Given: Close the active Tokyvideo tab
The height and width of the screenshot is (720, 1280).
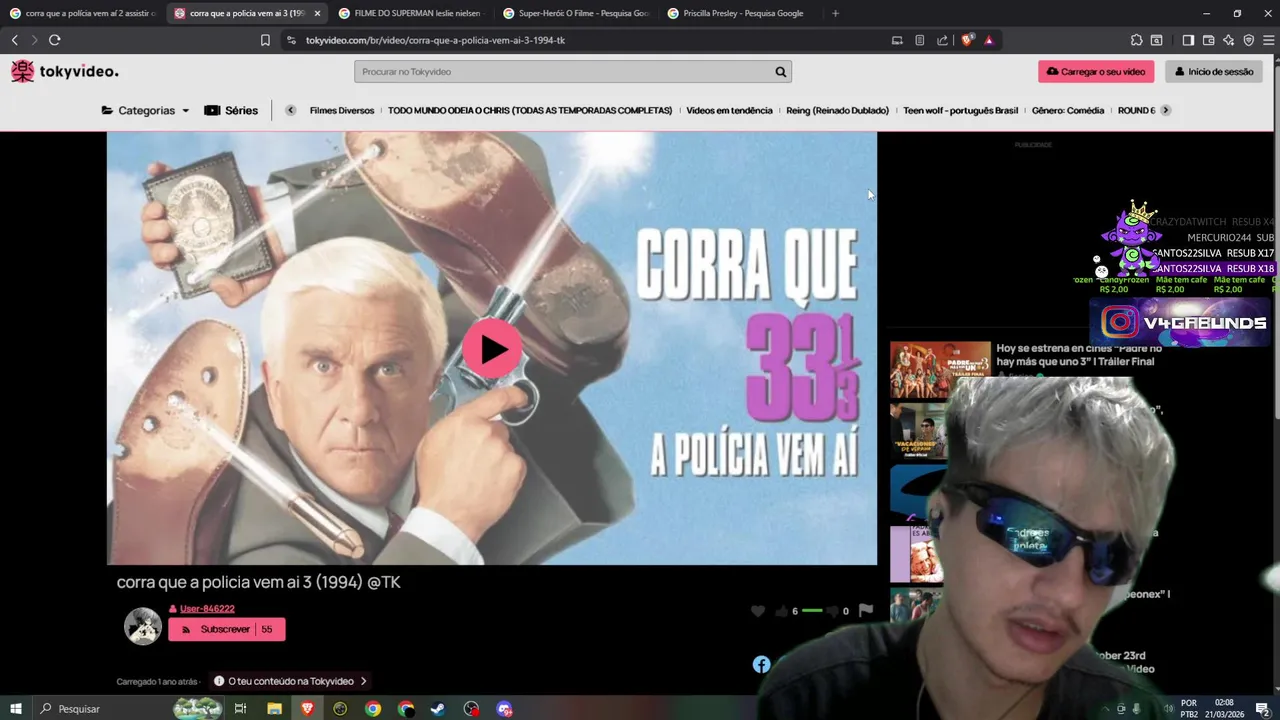Looking at the screenshot, I should point(317,13).
